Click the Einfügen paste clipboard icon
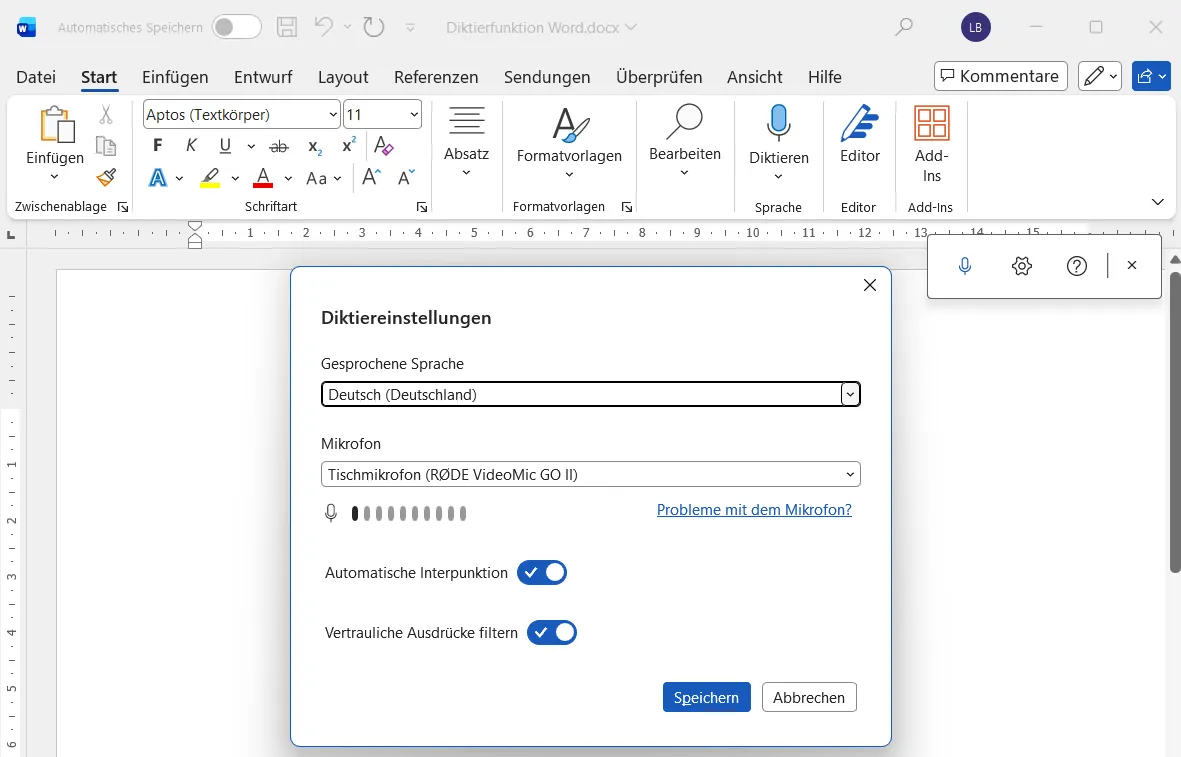Image resolution: width=1181 pixels, height=757 pixels. click(x=57, y=124)
